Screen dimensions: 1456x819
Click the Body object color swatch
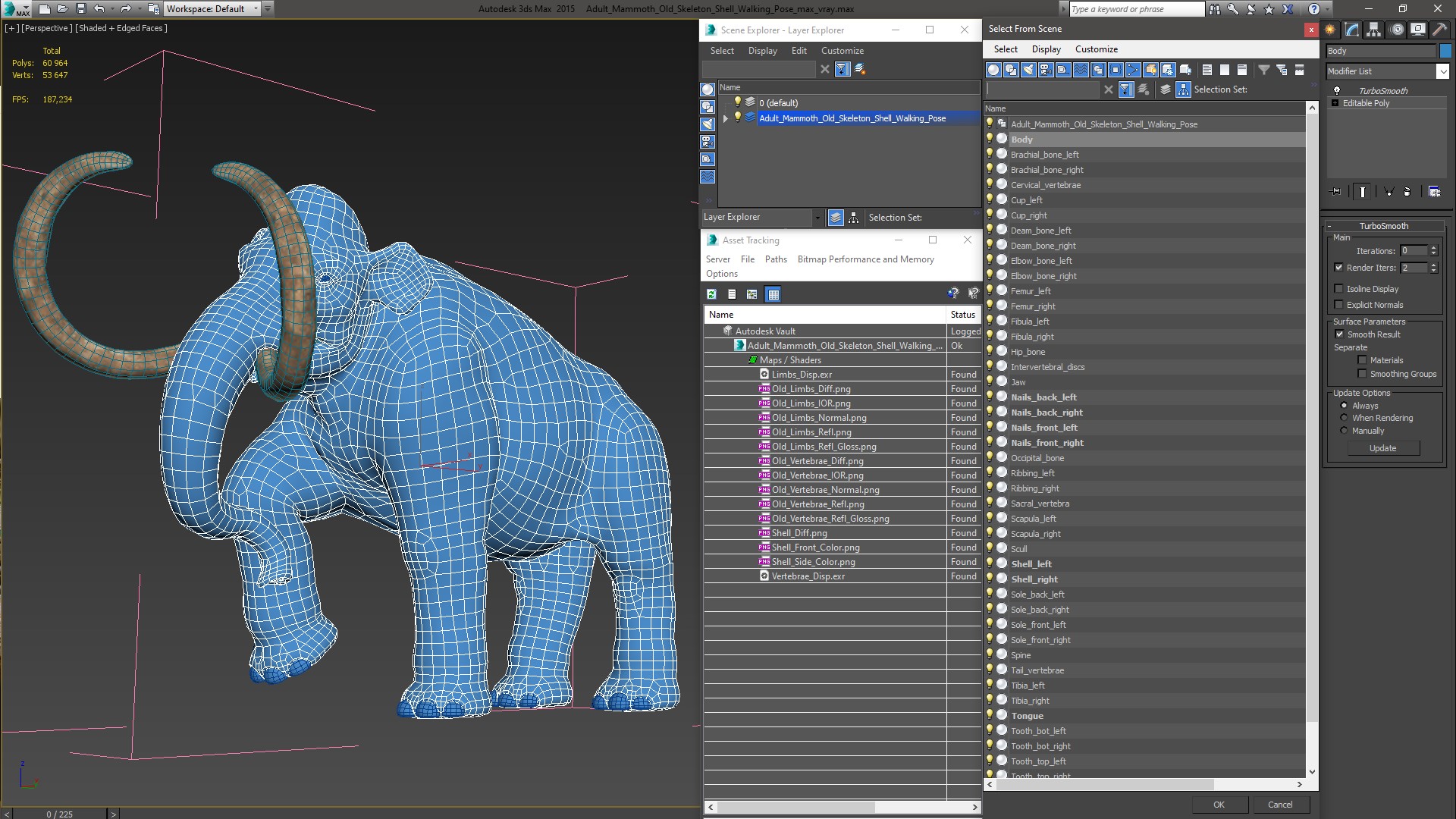(1445, 51)
